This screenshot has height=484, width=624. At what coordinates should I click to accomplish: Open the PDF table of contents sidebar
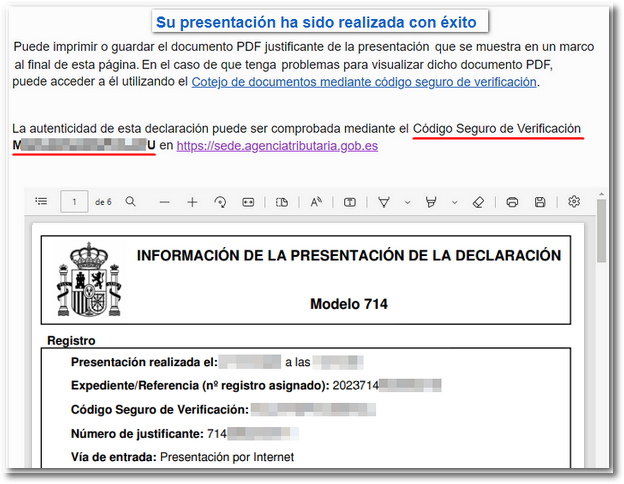tap(41, 202)
